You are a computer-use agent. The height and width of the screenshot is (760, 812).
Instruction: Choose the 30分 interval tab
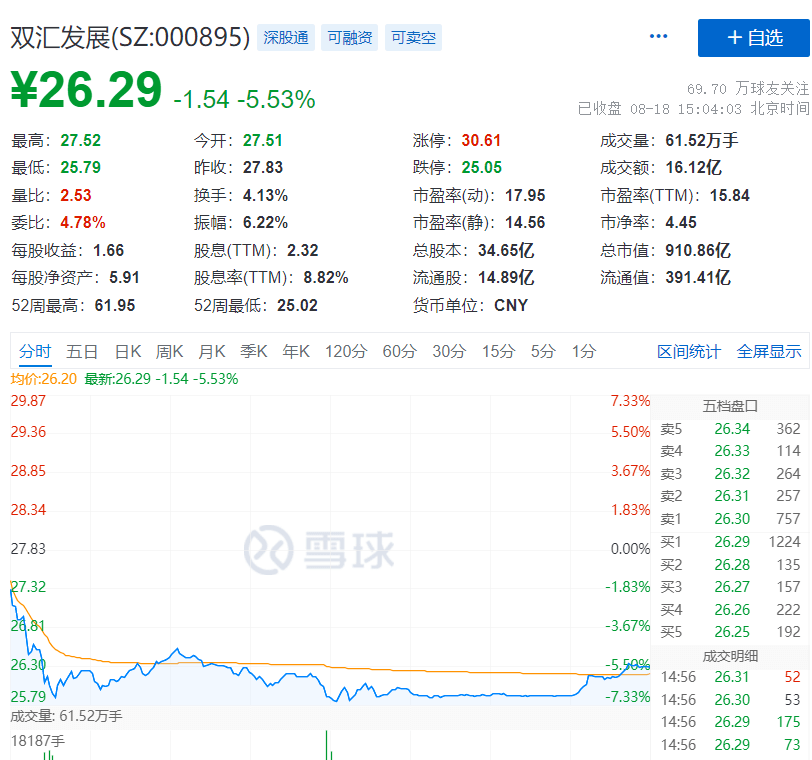coord(449,351)
